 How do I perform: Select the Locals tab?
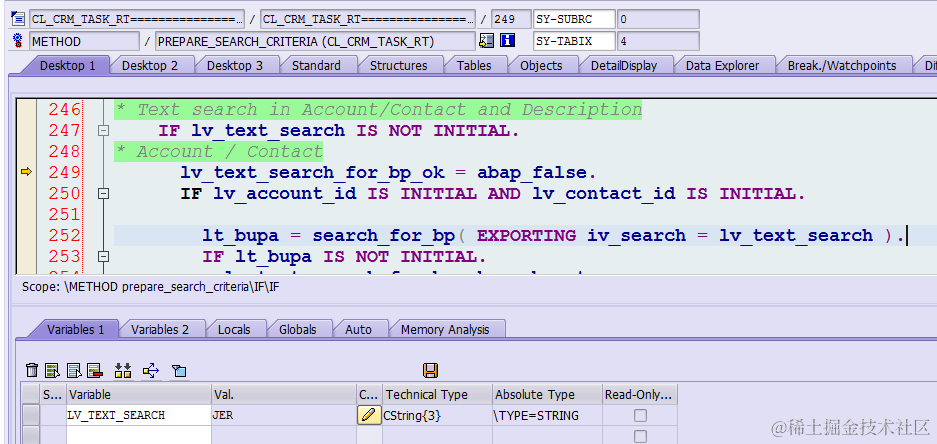pos(234,329)
